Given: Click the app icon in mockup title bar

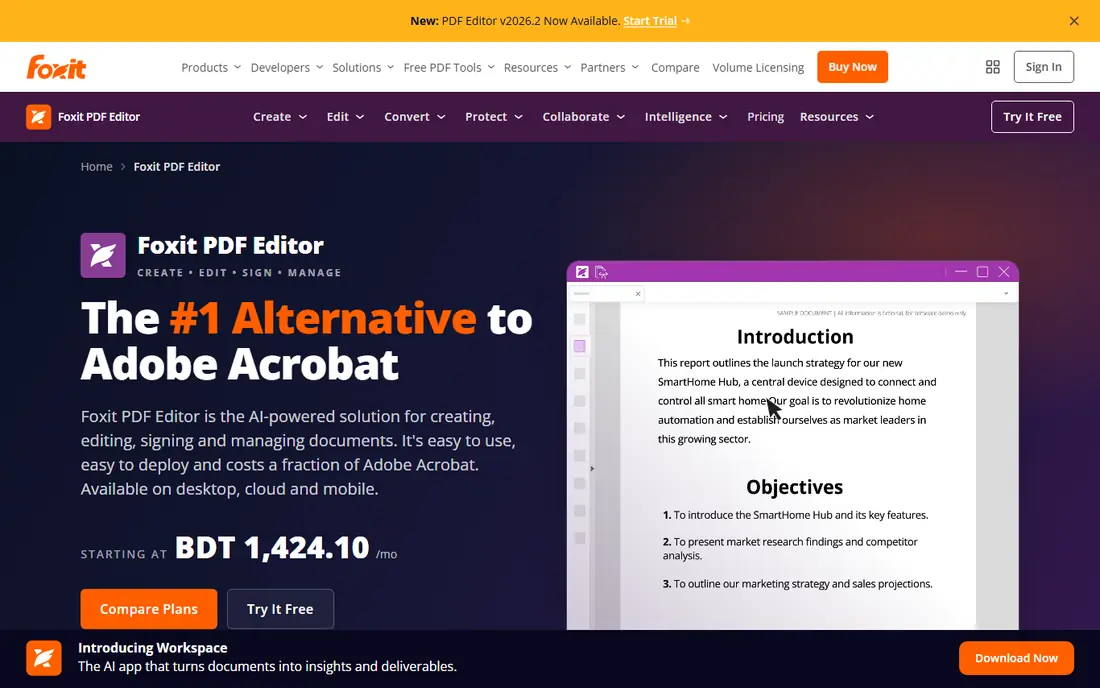Looking at the screenshot, I should click(x=582, y=272).
